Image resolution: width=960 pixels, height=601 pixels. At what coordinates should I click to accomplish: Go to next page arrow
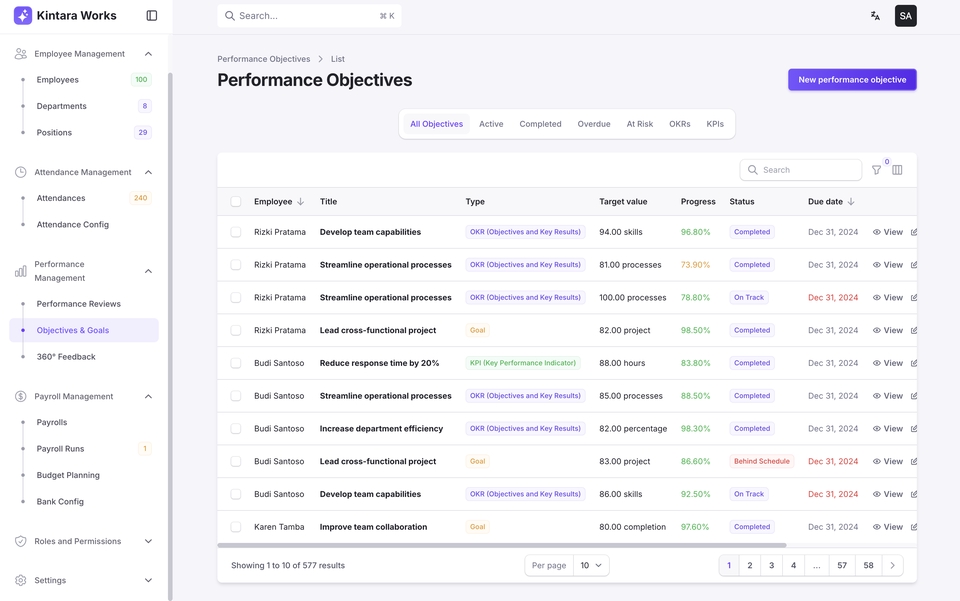892,565
